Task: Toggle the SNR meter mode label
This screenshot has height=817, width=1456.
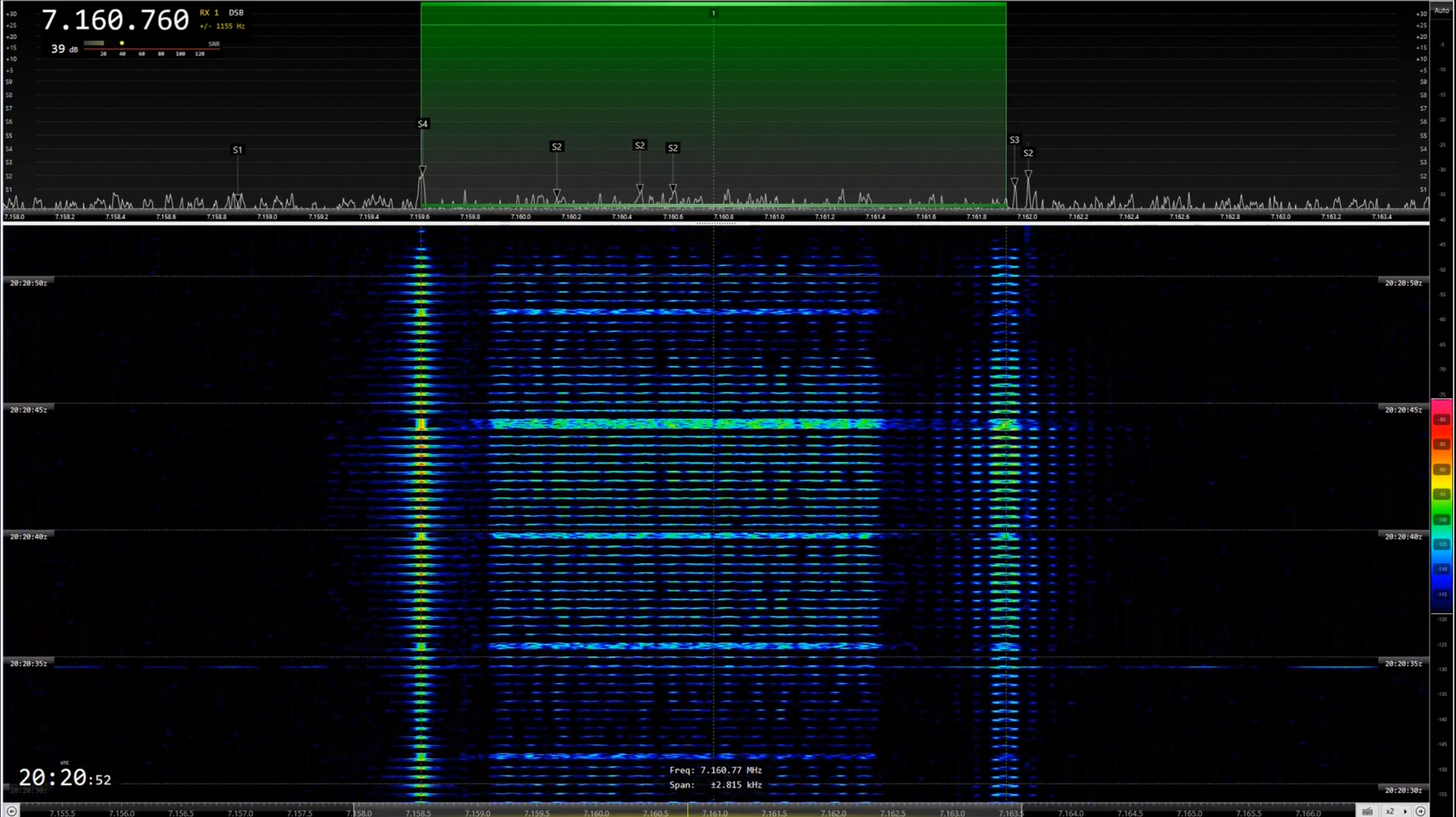Action: pos(214,44)
